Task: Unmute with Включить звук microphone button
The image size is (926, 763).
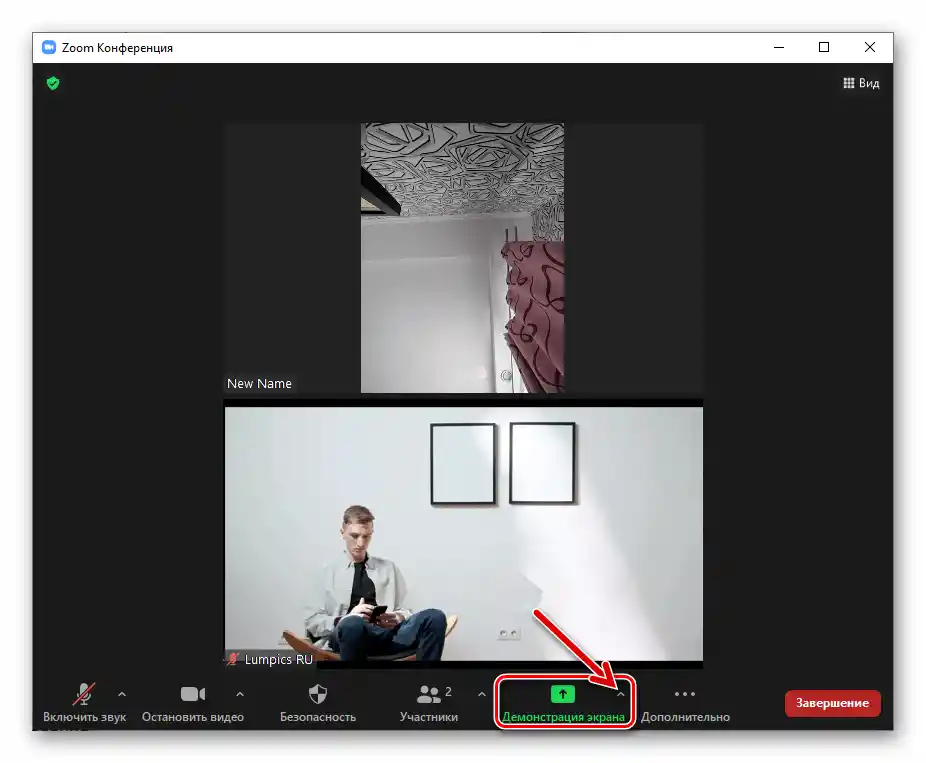Action: (84, 703)
